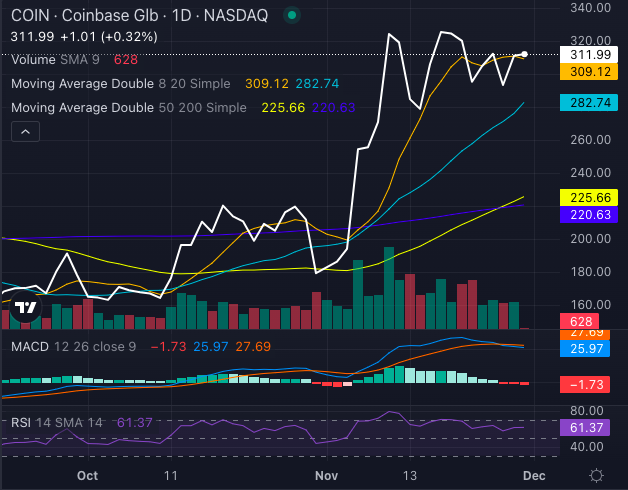
Task: Click the purple 220.63 price axis label
Action: pos(590,213)
